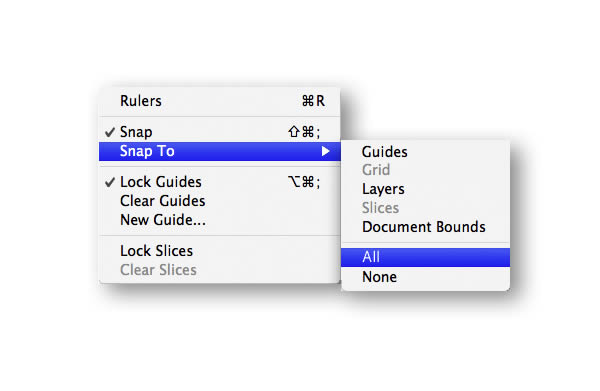600x391 pixels.
Task: Select Lock Slices
Action: 157,251
